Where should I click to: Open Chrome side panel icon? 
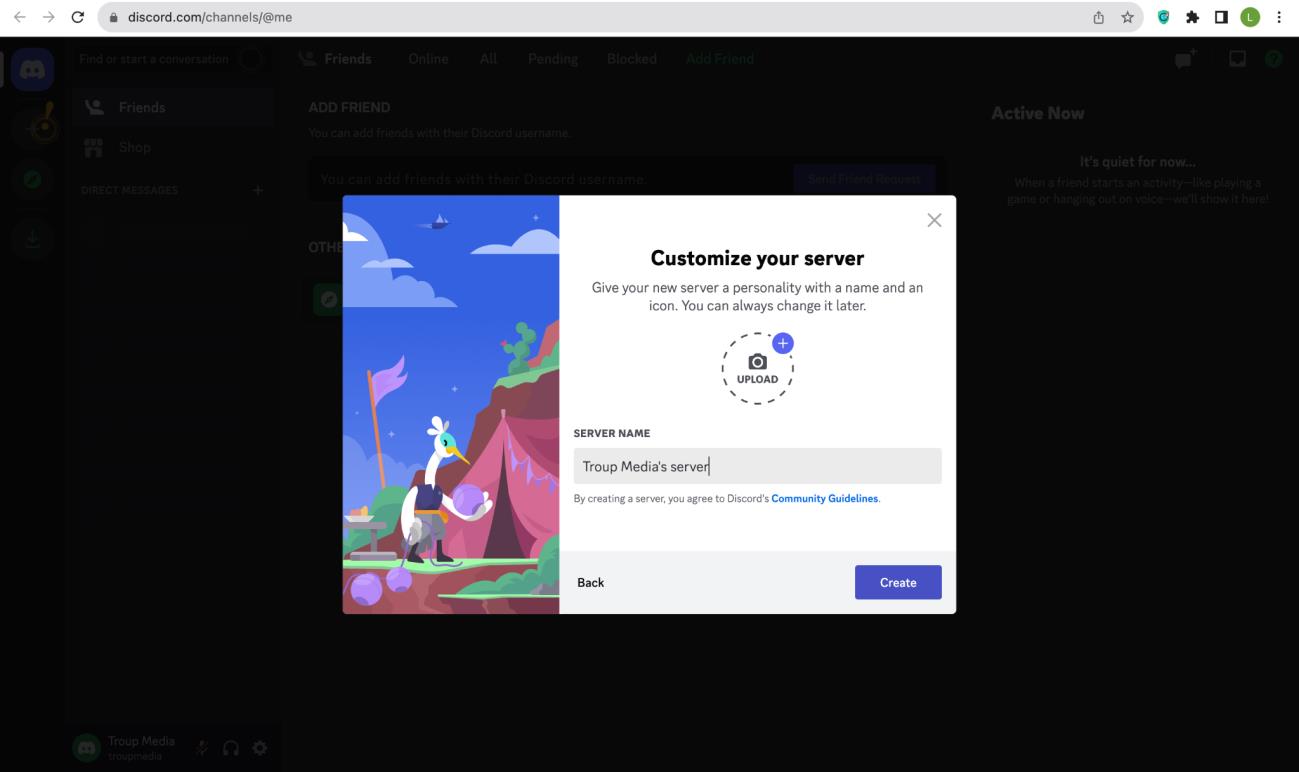pyautogui.click(x=1222, y=17)
